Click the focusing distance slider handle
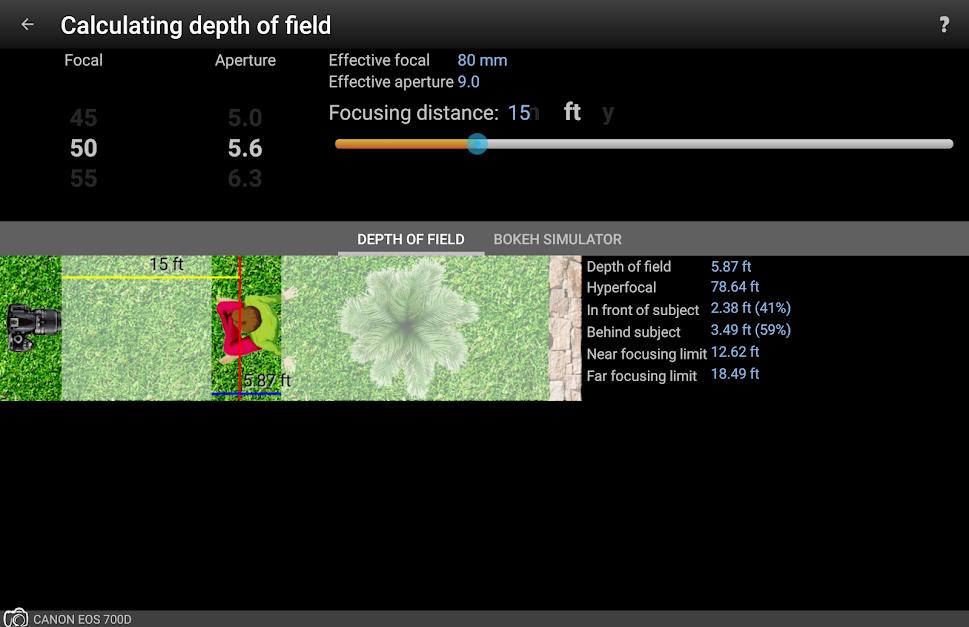This screenshot has height=627, width=969. pos(477,144)
